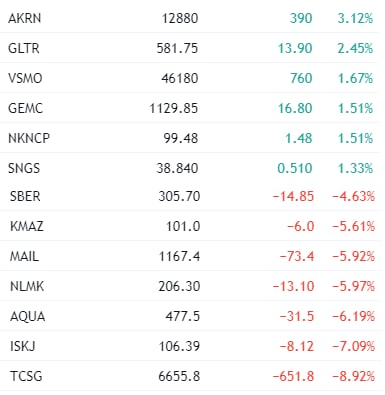The height and width of the screenshot is (395, 385).
Task: Select the SBER ticker
Action: click(25, 196)
